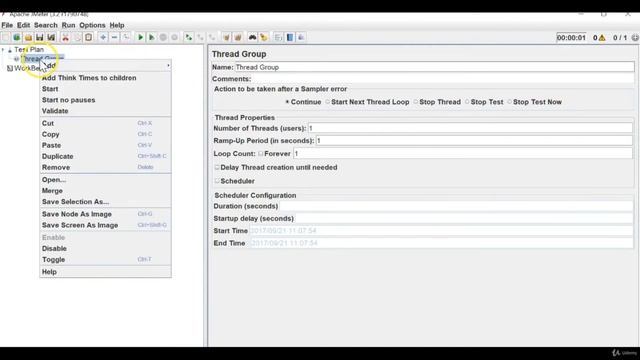The width and height of the screenshot is (640, 360).
Task: Choose Toggle in the context menu
Action: point(105,260)
